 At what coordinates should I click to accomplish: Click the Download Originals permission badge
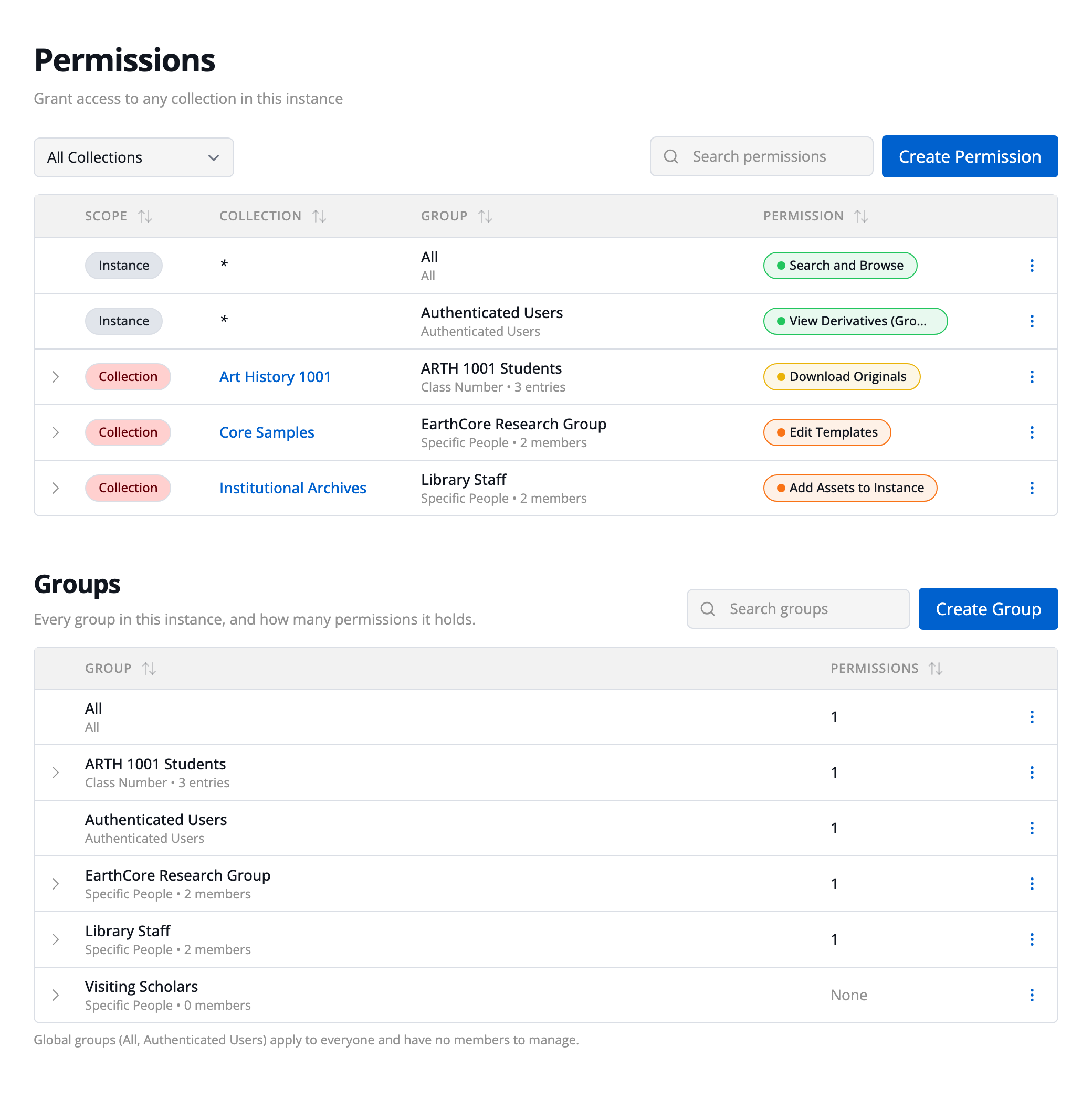click(842, 377)
